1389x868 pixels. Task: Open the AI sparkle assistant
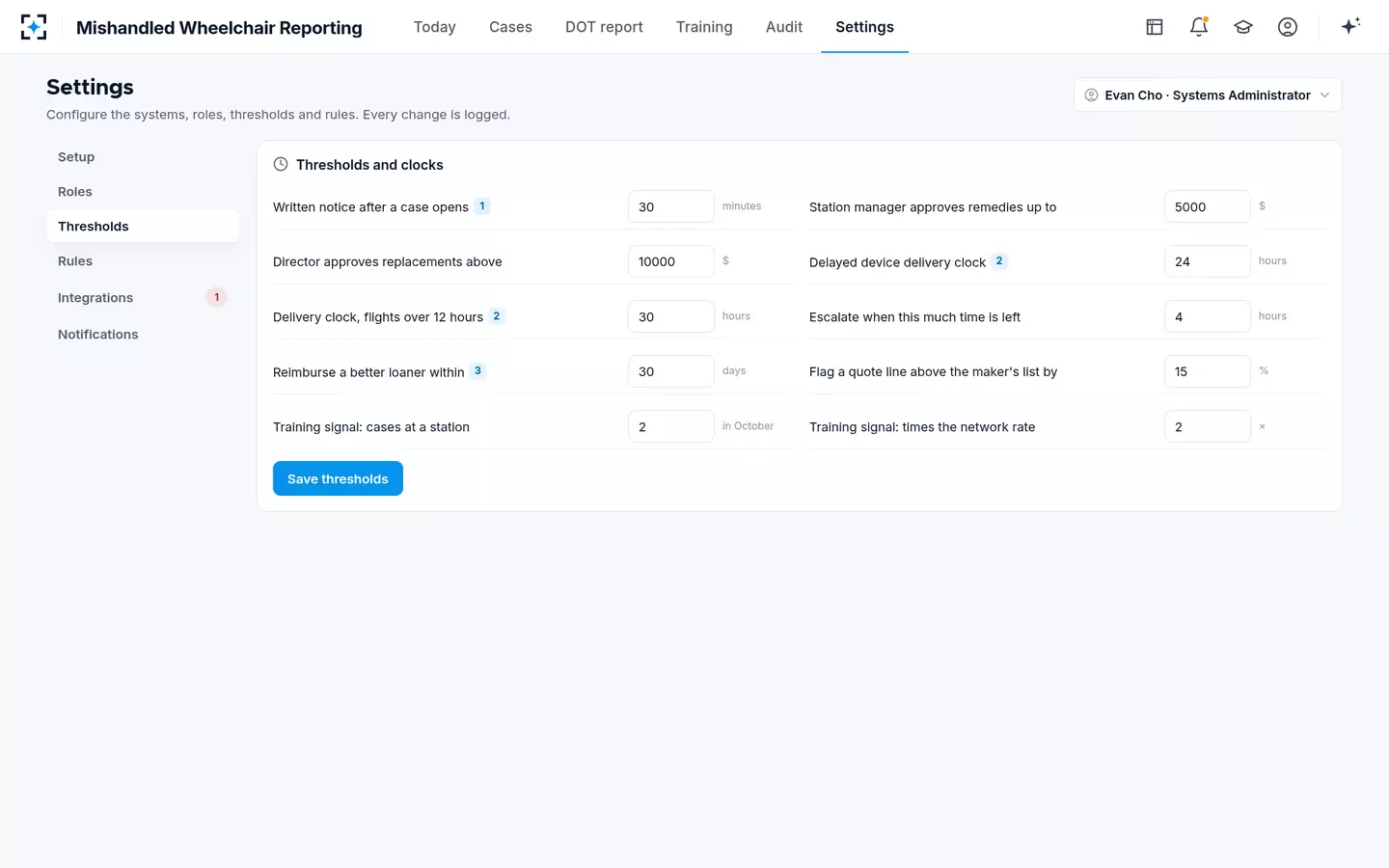tap(1350, 26)
